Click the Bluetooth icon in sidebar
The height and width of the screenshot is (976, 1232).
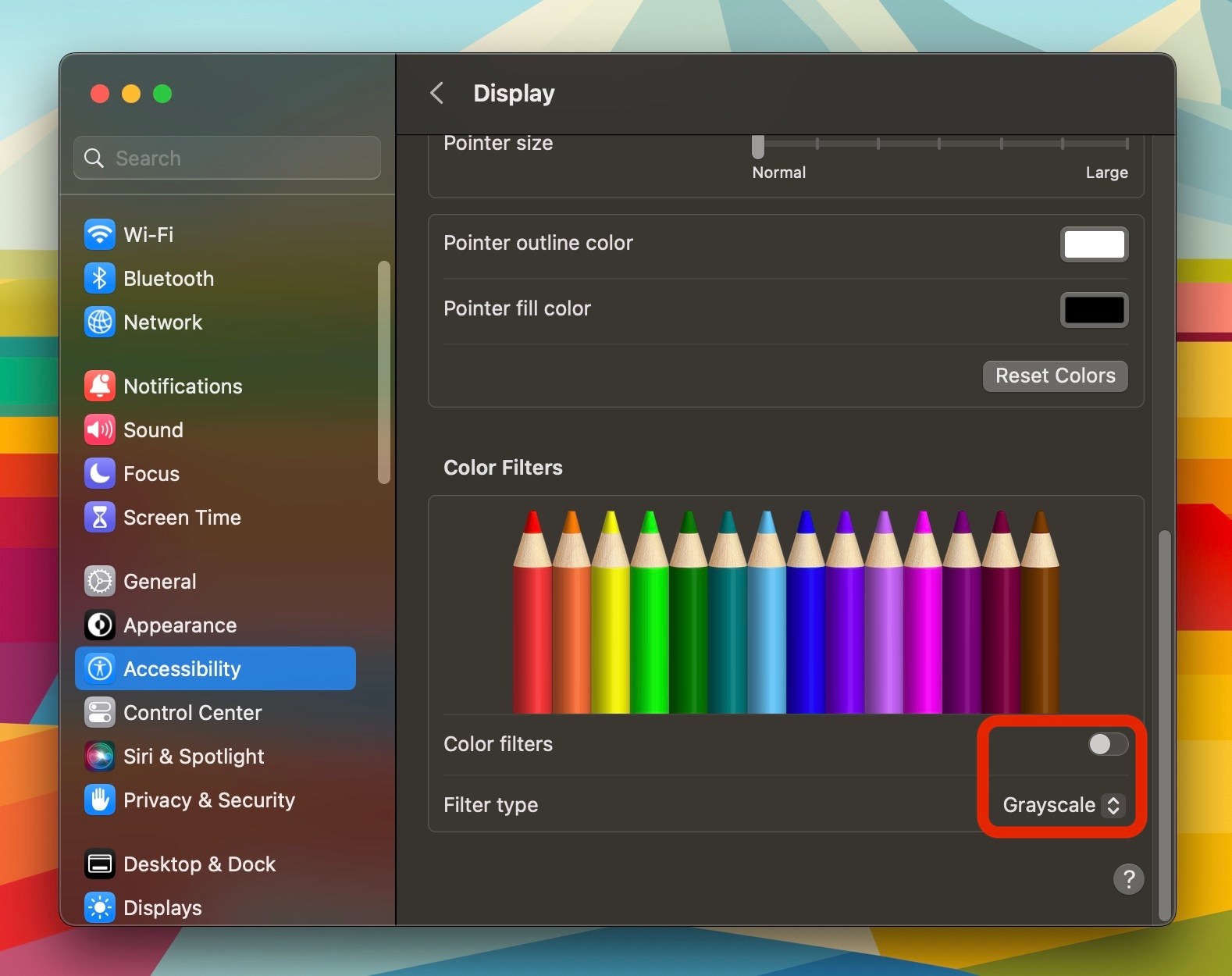click(x=100, y=278)
